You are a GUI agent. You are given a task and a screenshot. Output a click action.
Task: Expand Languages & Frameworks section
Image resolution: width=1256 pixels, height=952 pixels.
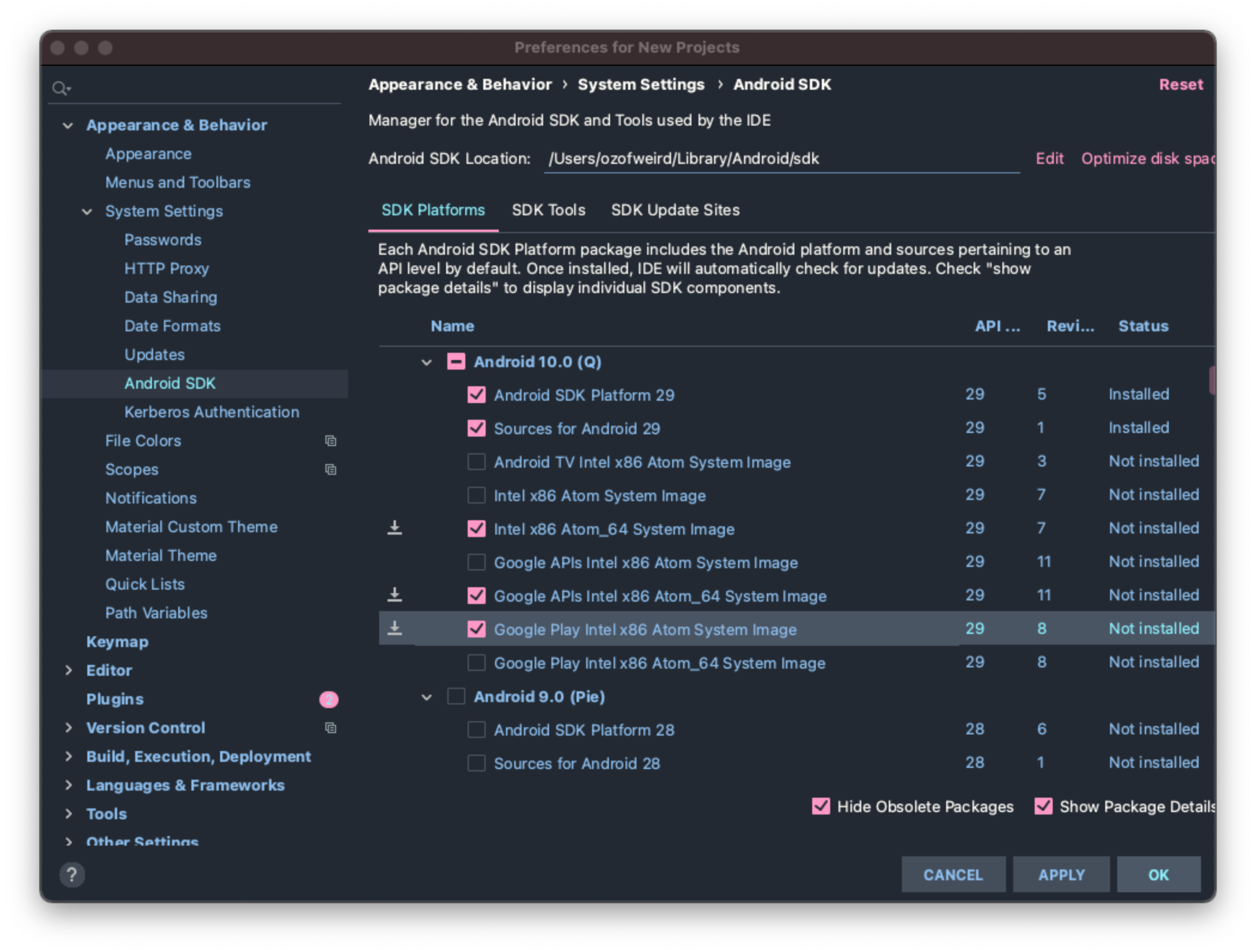tap(68, 785)
